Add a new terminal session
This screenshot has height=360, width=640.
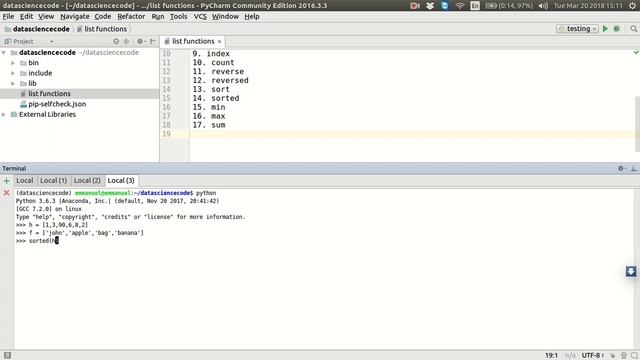7,180
